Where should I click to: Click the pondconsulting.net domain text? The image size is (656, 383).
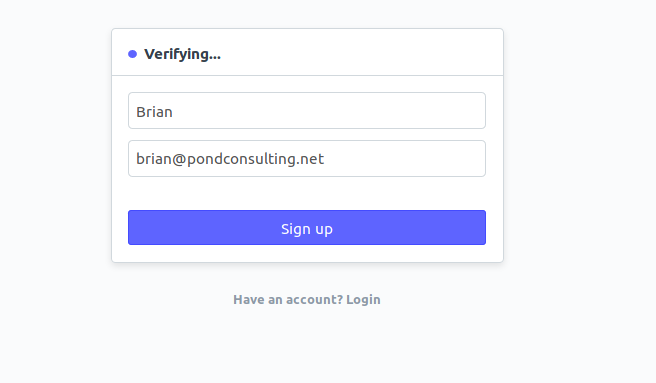pyautogui.click(x=255, y=159)
